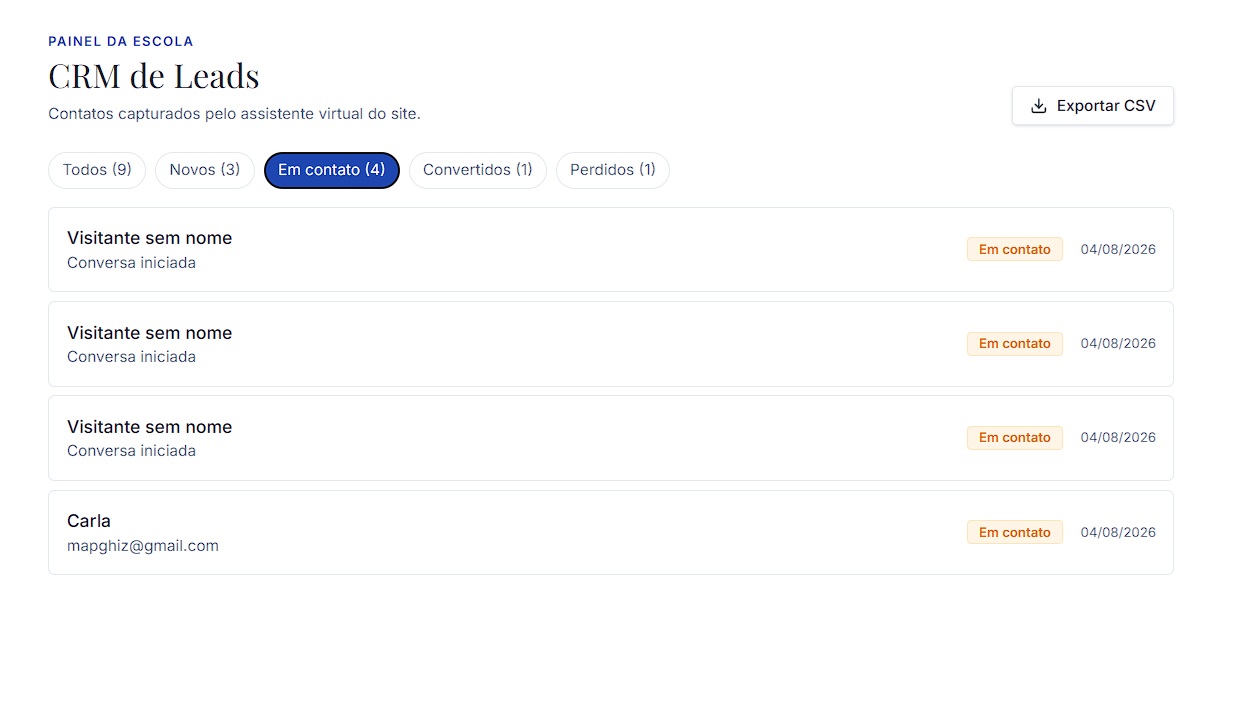Open Carla's lead card
1253x721 pixels.
[x=611, y=532]
